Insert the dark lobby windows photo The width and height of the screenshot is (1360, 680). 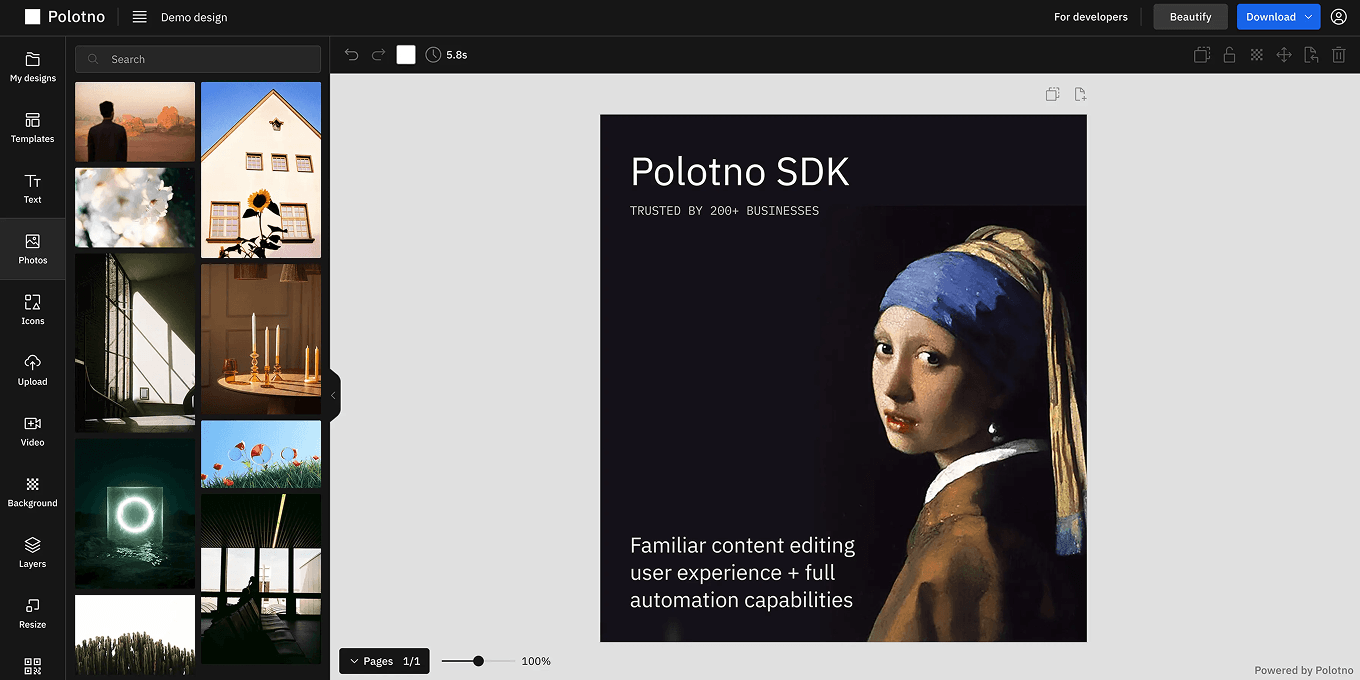(261, 579)
